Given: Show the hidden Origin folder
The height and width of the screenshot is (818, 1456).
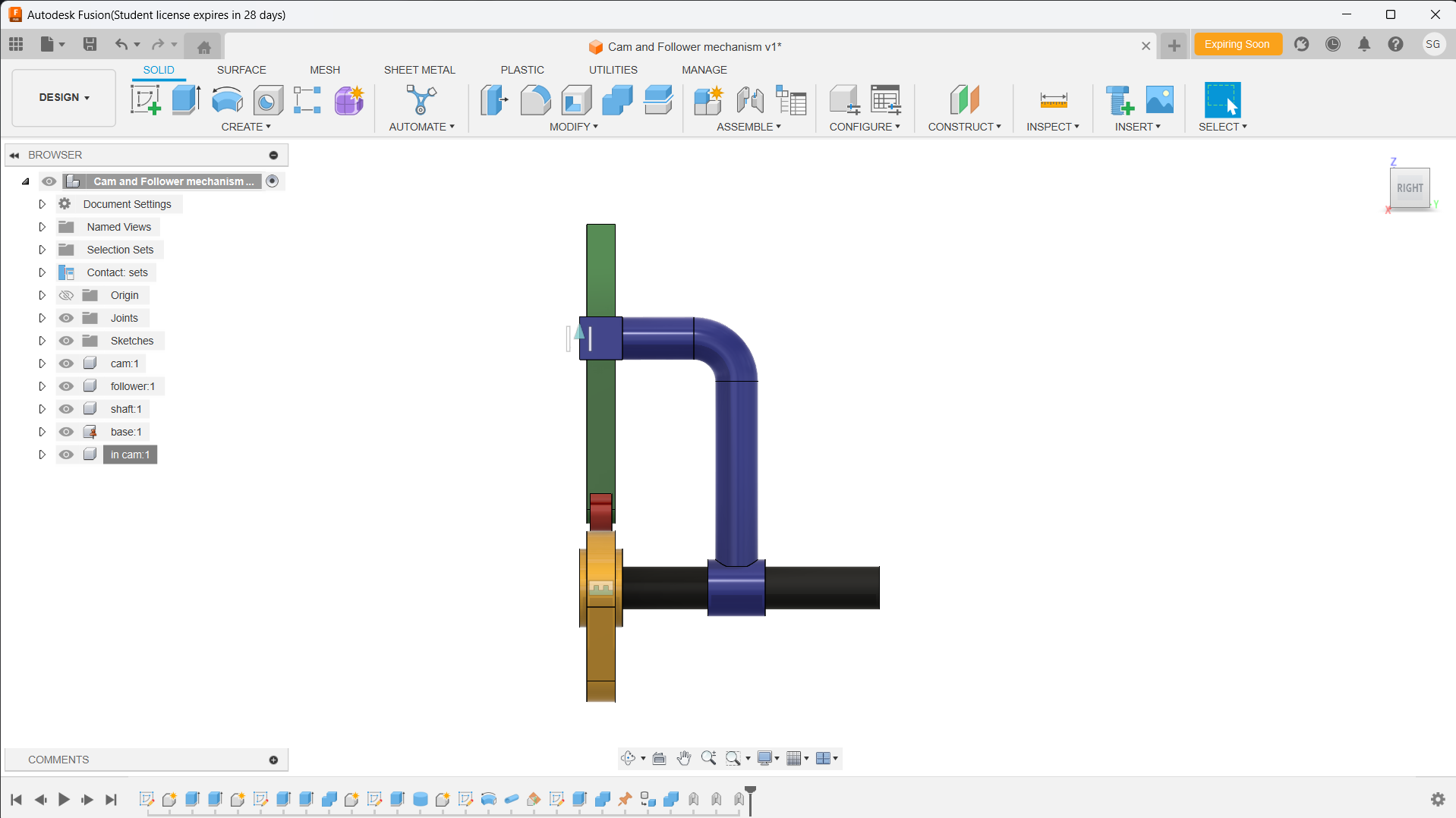Looking at the screenshot, I should (66, 295).
